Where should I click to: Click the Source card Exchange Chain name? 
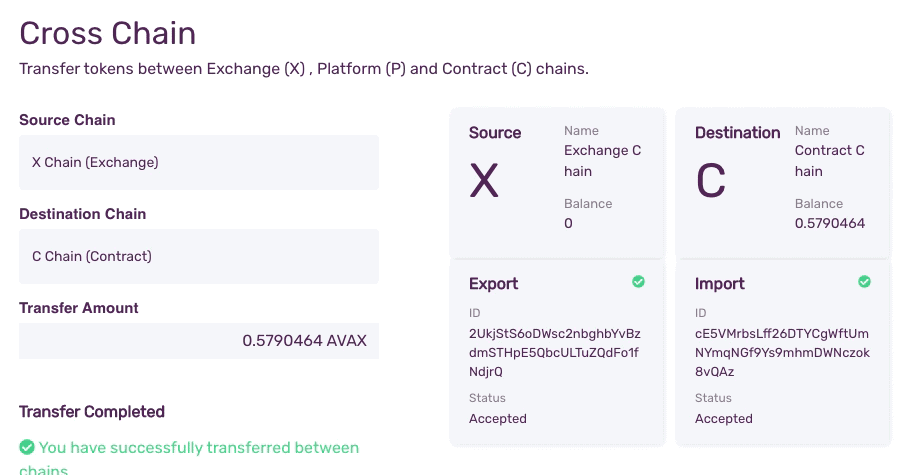coord(603,161)
